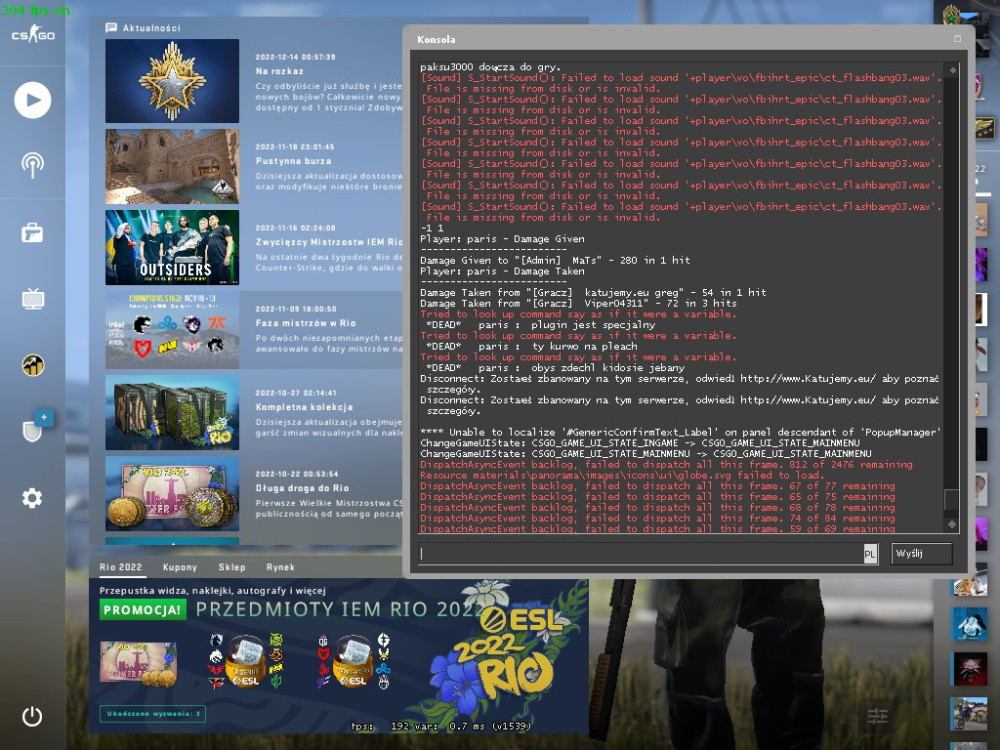Click the fps readout at bottom of banner

441,726
